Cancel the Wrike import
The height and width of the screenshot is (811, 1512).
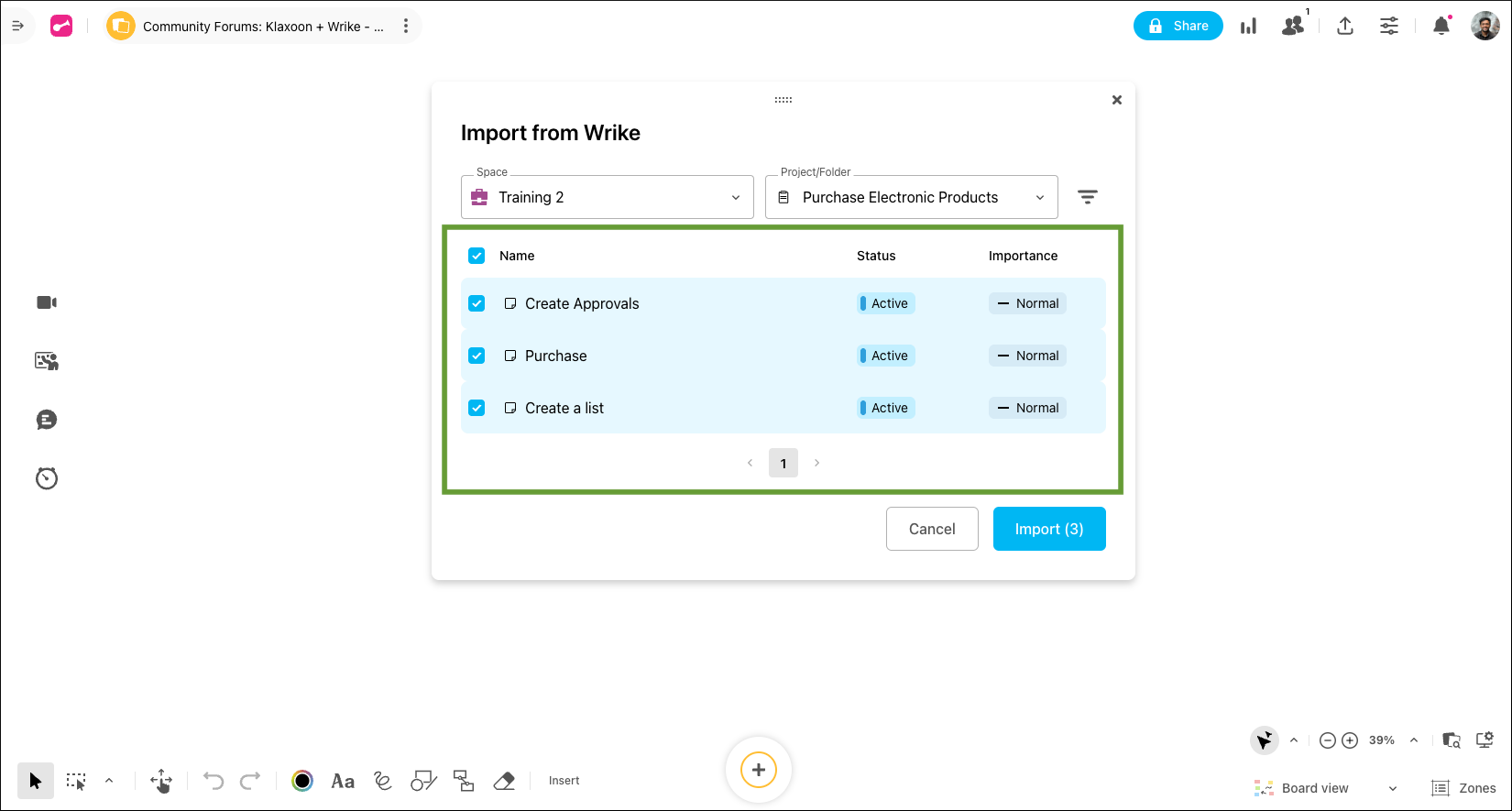[932, 529]
